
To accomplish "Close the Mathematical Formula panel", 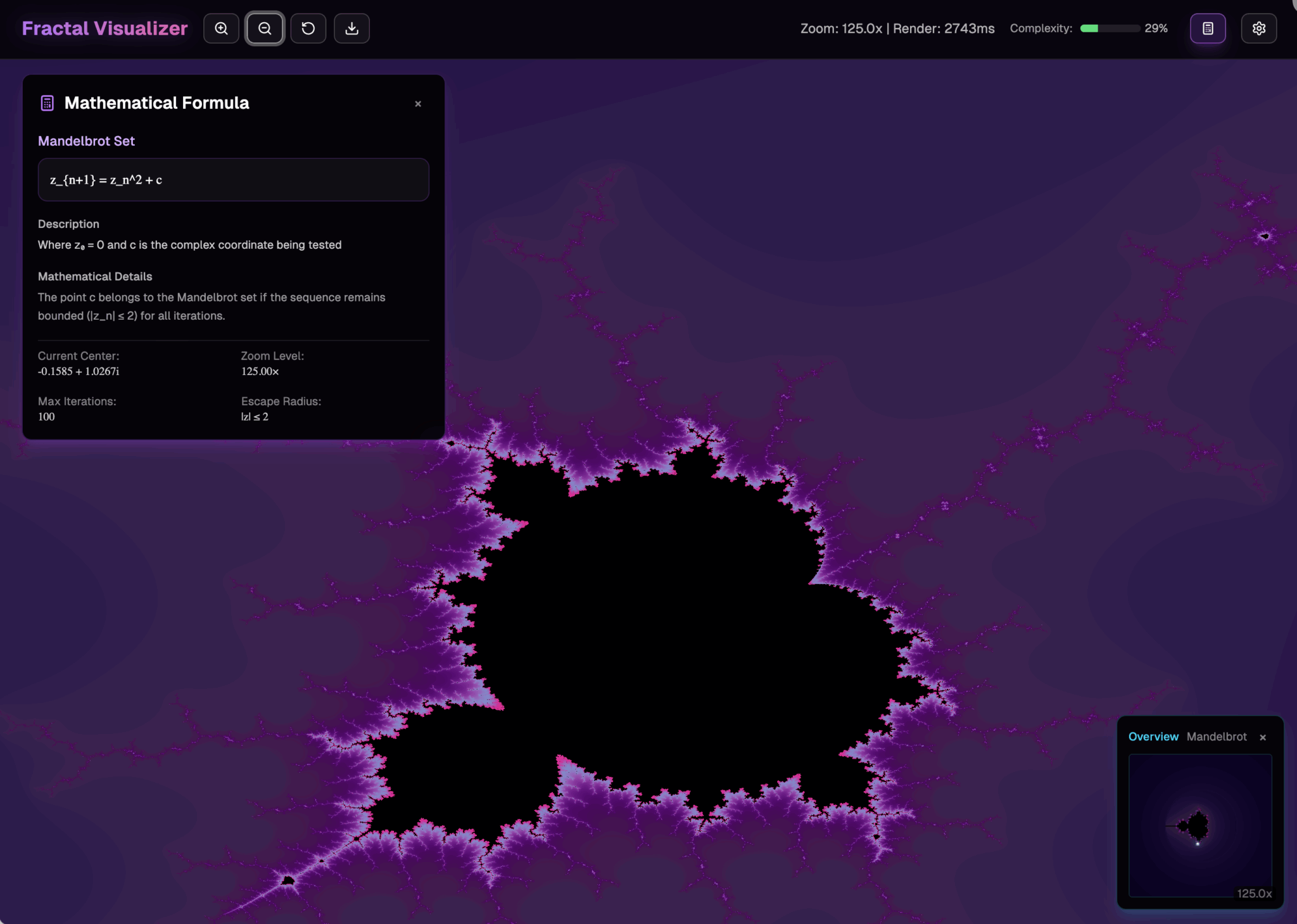I will pyautogui.click(x=418, y=104).
